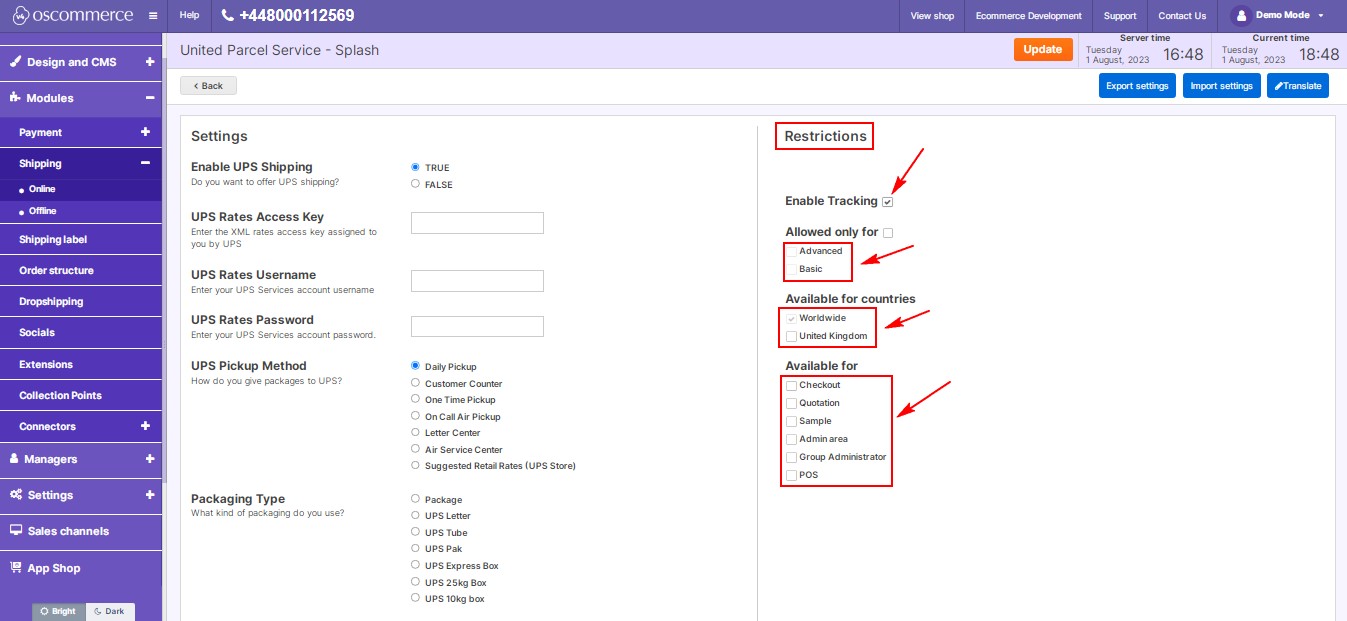Select Customer Counter pickup method
Screen dimensions: 1347x621
[415, 383]
